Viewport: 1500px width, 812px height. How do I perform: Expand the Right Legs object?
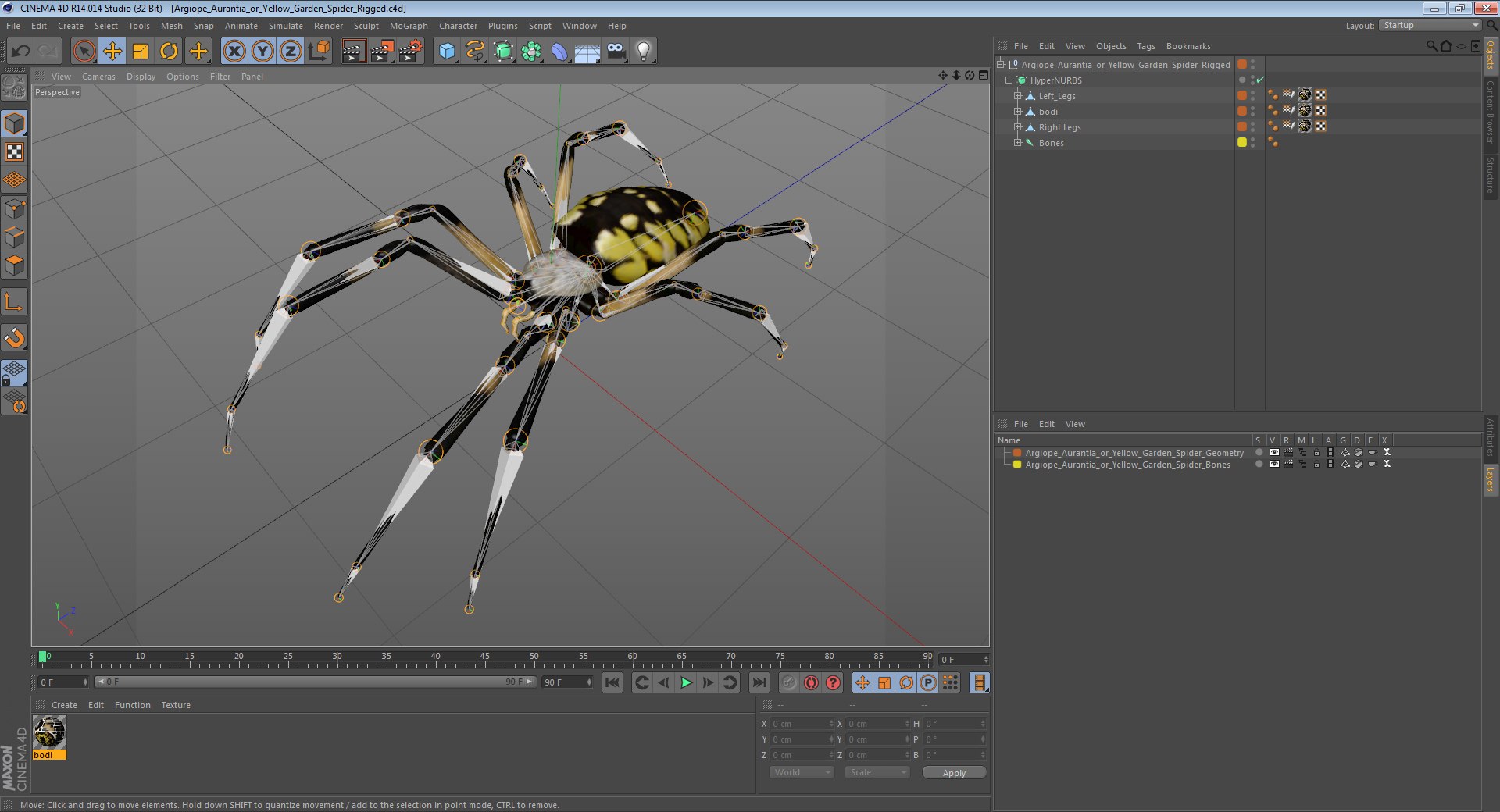1018,127
